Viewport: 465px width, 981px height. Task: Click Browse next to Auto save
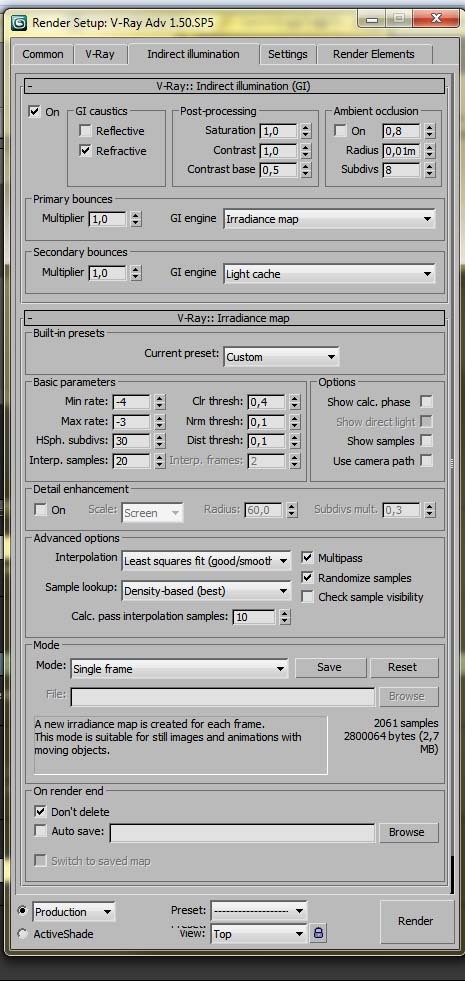pos(407,832)
